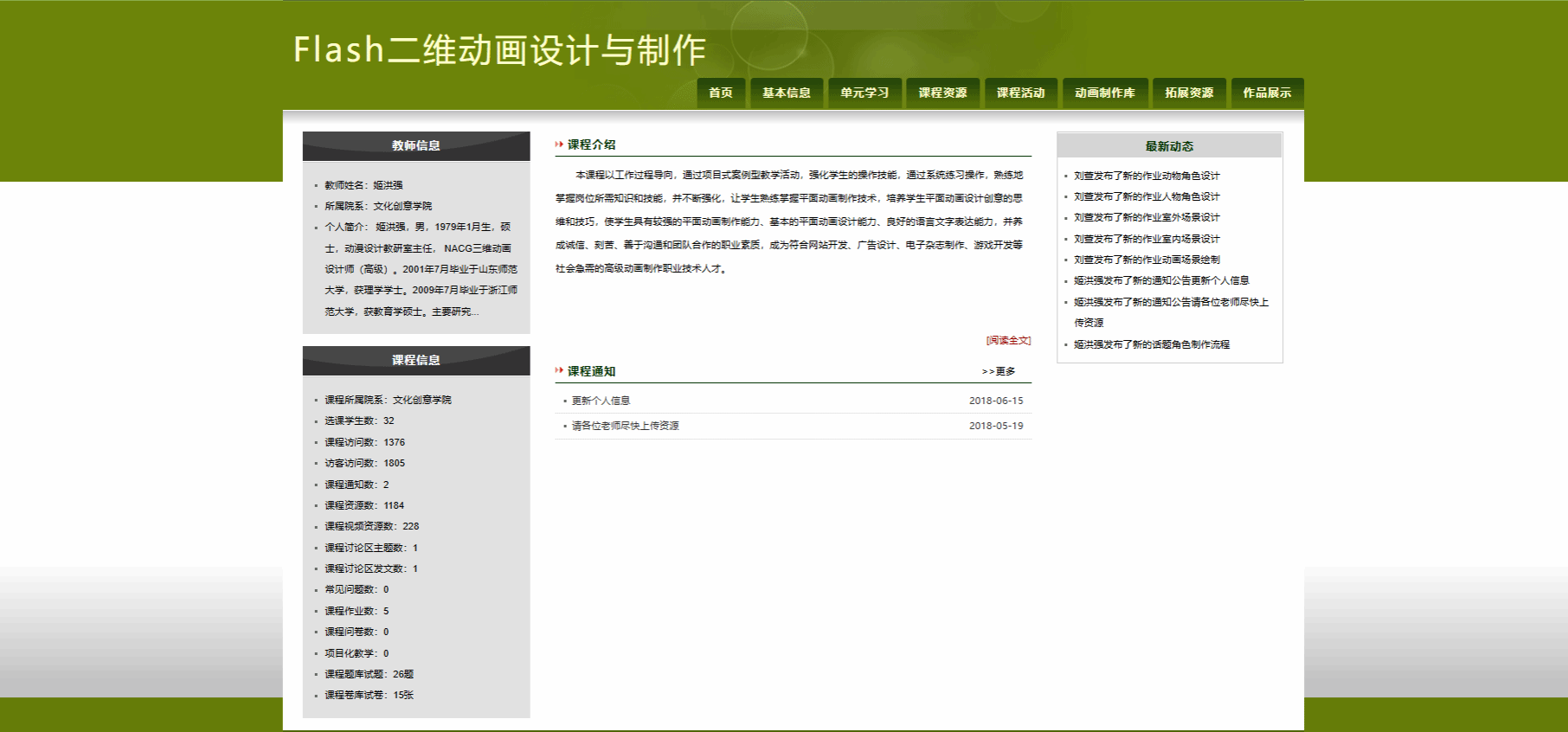Open the 拓展资源 tab

coord(1189,93)
